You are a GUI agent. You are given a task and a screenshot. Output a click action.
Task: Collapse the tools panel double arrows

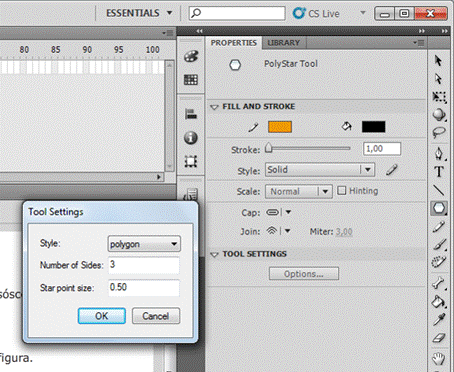444,31
